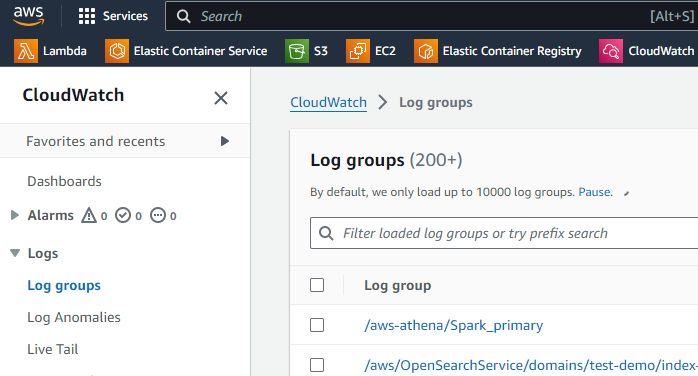Click the CloudWatch breadcrumb link
This screenshot has width=698, height=376.
click(329, 102)
